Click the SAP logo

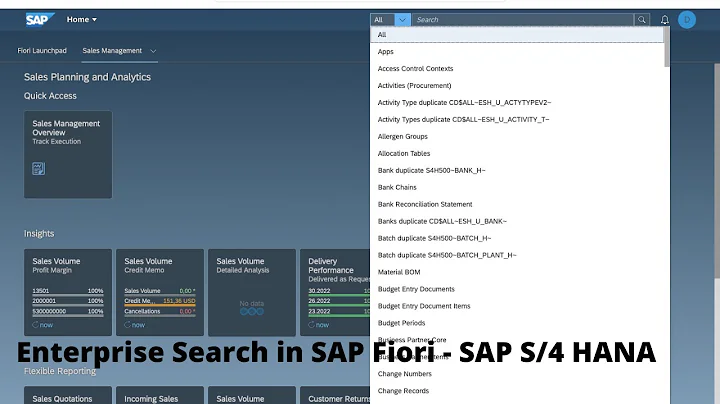click(x=40, y=20)
